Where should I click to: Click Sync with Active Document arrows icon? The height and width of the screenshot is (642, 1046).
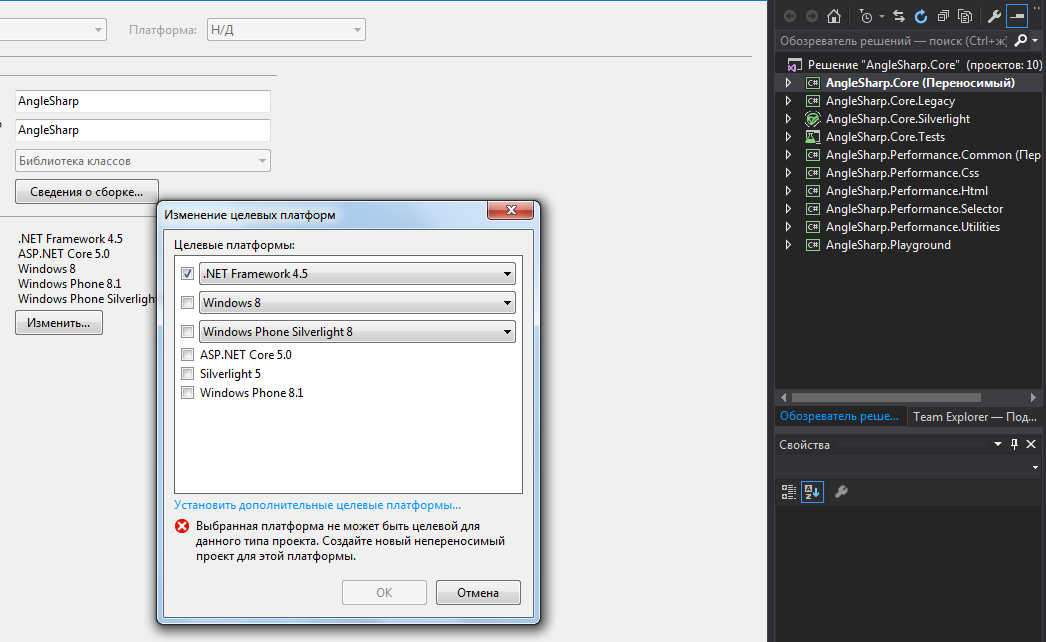pyautogui.click(x=899, y=17)
